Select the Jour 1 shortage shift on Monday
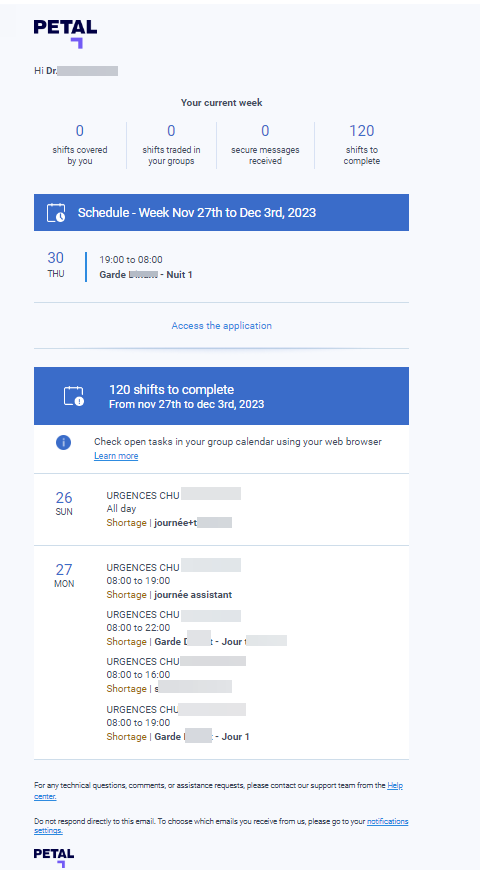This screenshot has height=870, width=480. [x=178, y=723]
